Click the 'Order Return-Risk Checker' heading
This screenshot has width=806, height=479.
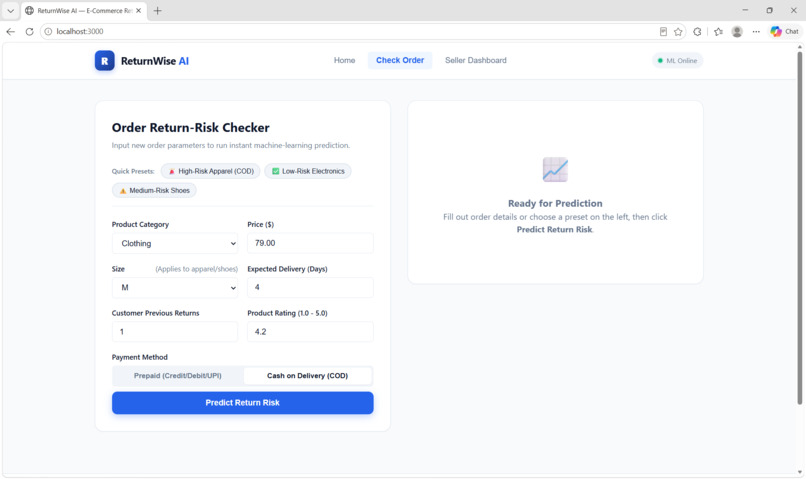(191, 127)
